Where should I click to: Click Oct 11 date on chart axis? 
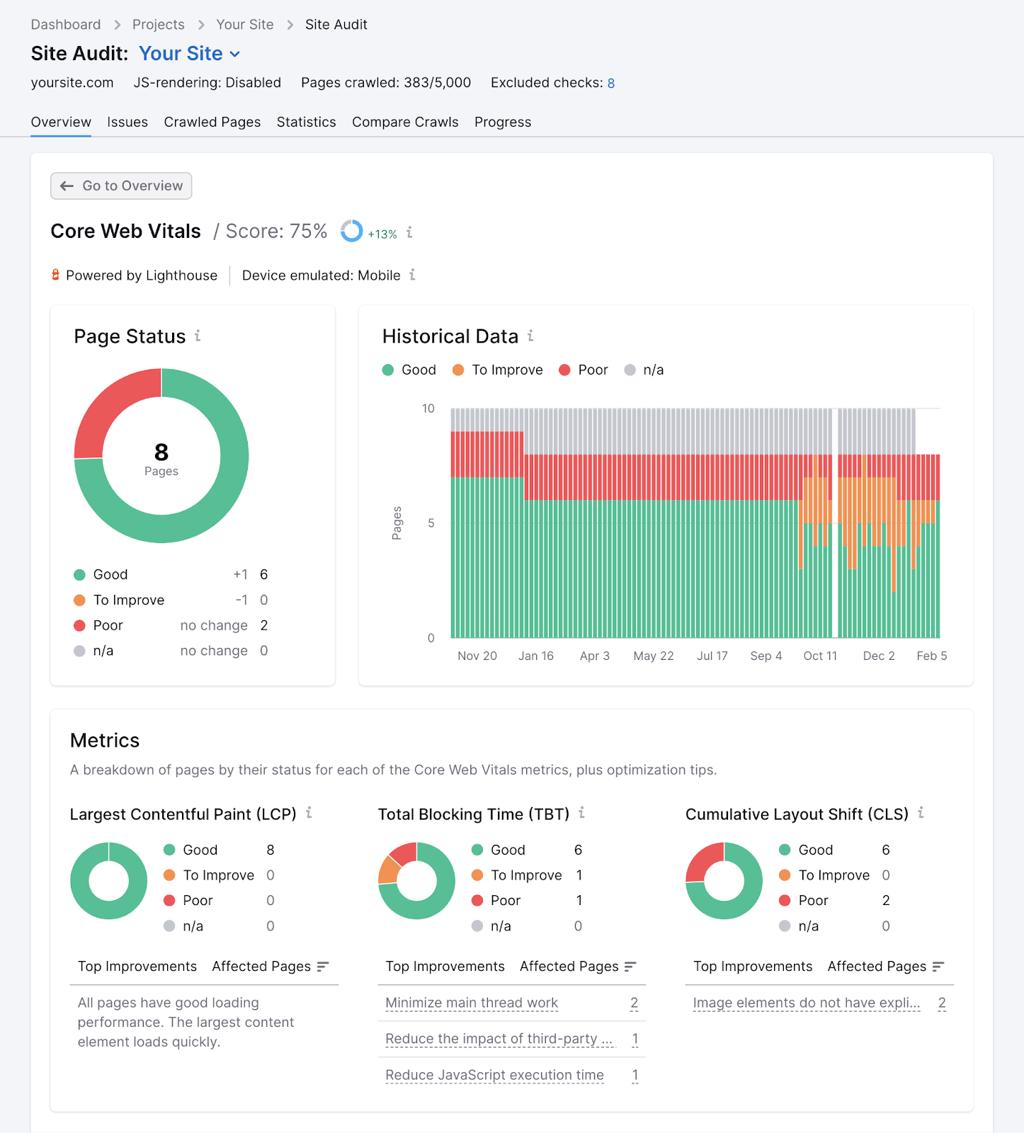tap(820, 656)
